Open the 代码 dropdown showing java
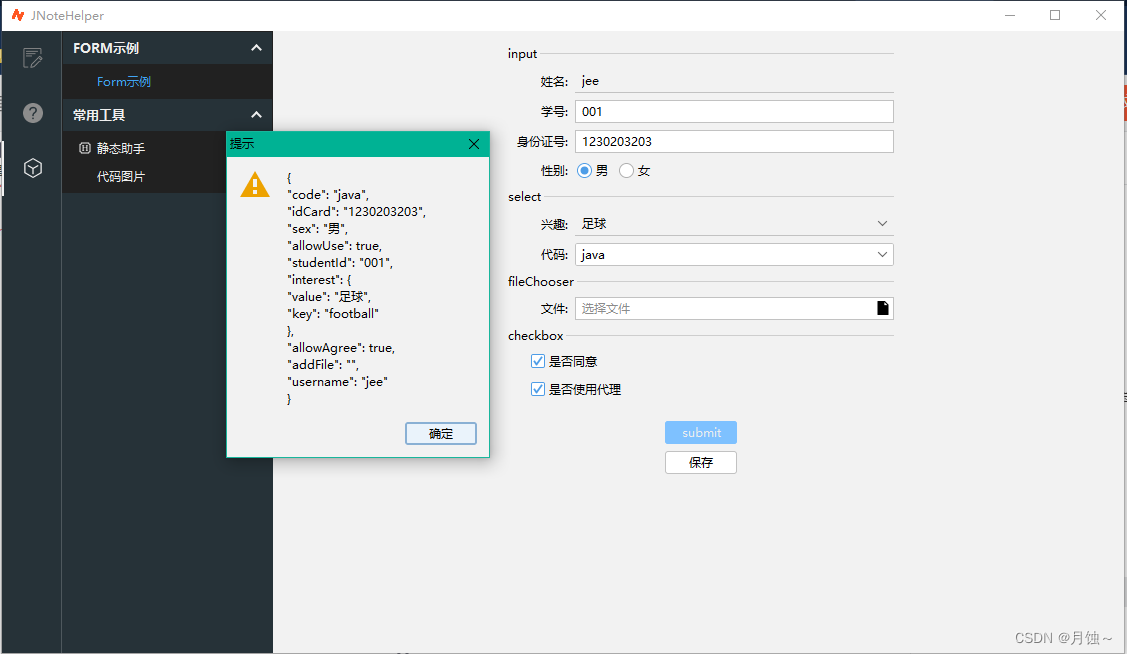The height and width of the screenshot is (654, 1127). click(734, 254)
